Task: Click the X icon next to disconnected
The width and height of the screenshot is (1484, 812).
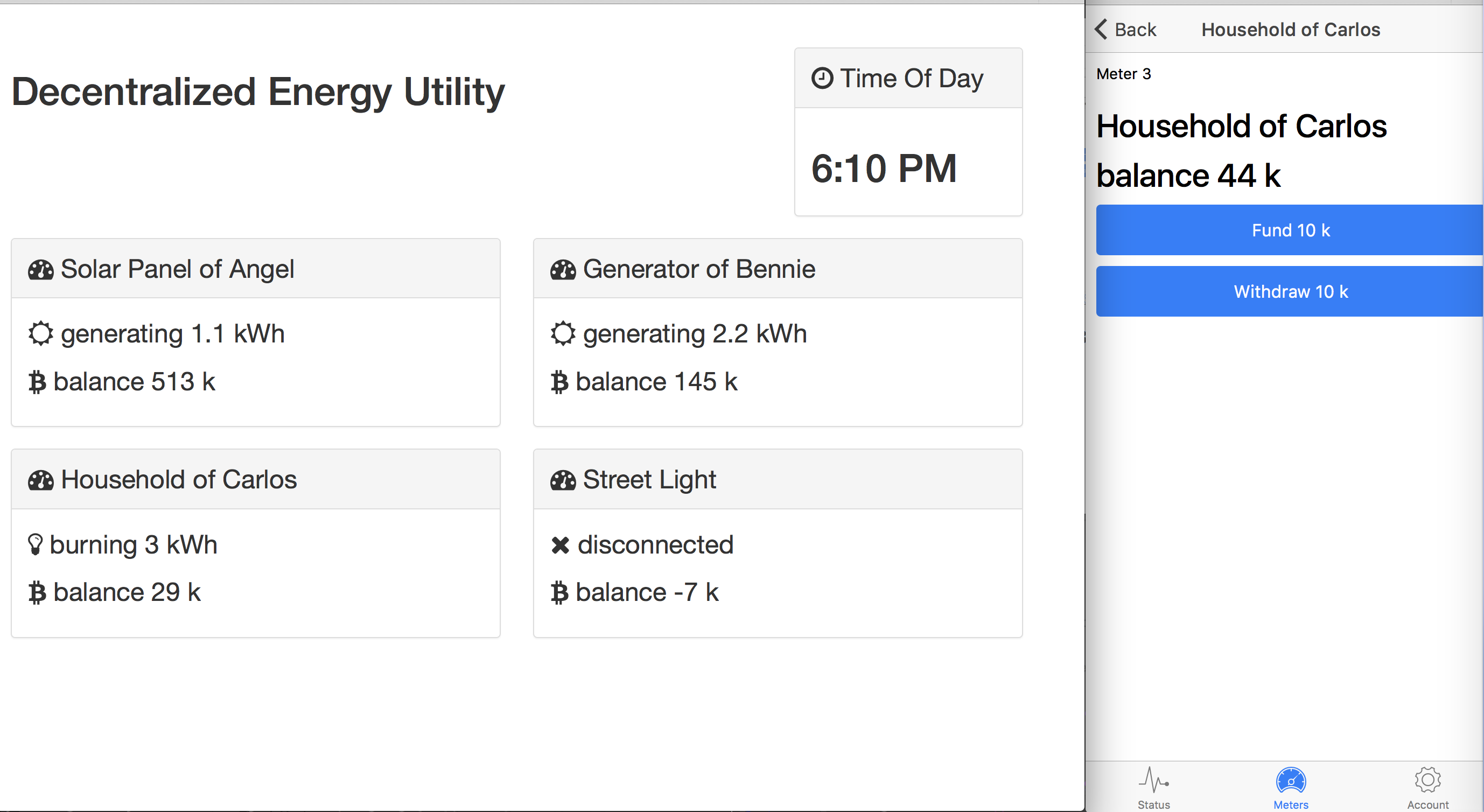Action: tap(560, 545)
